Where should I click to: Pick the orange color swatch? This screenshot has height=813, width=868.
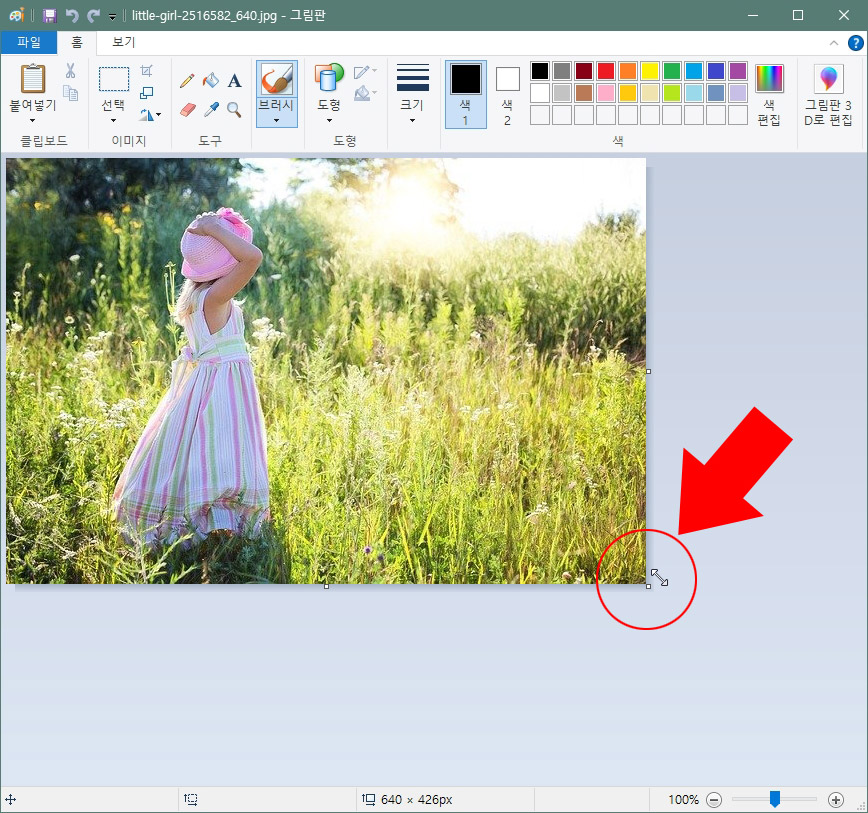[628, 71]
